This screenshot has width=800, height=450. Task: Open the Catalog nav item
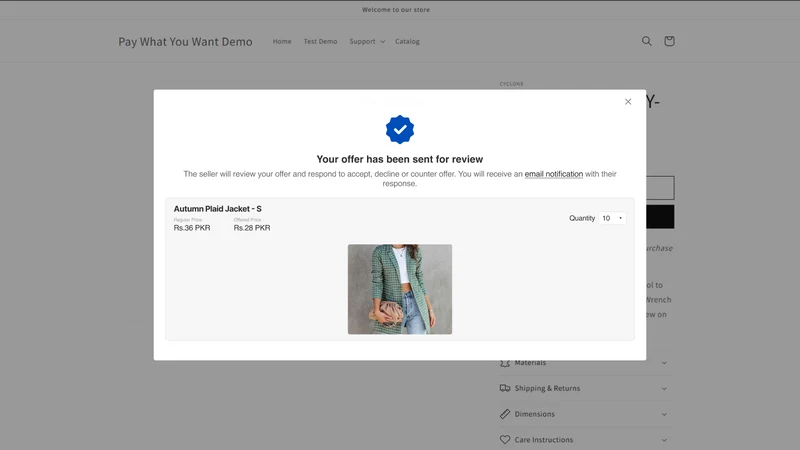point(407,41)
